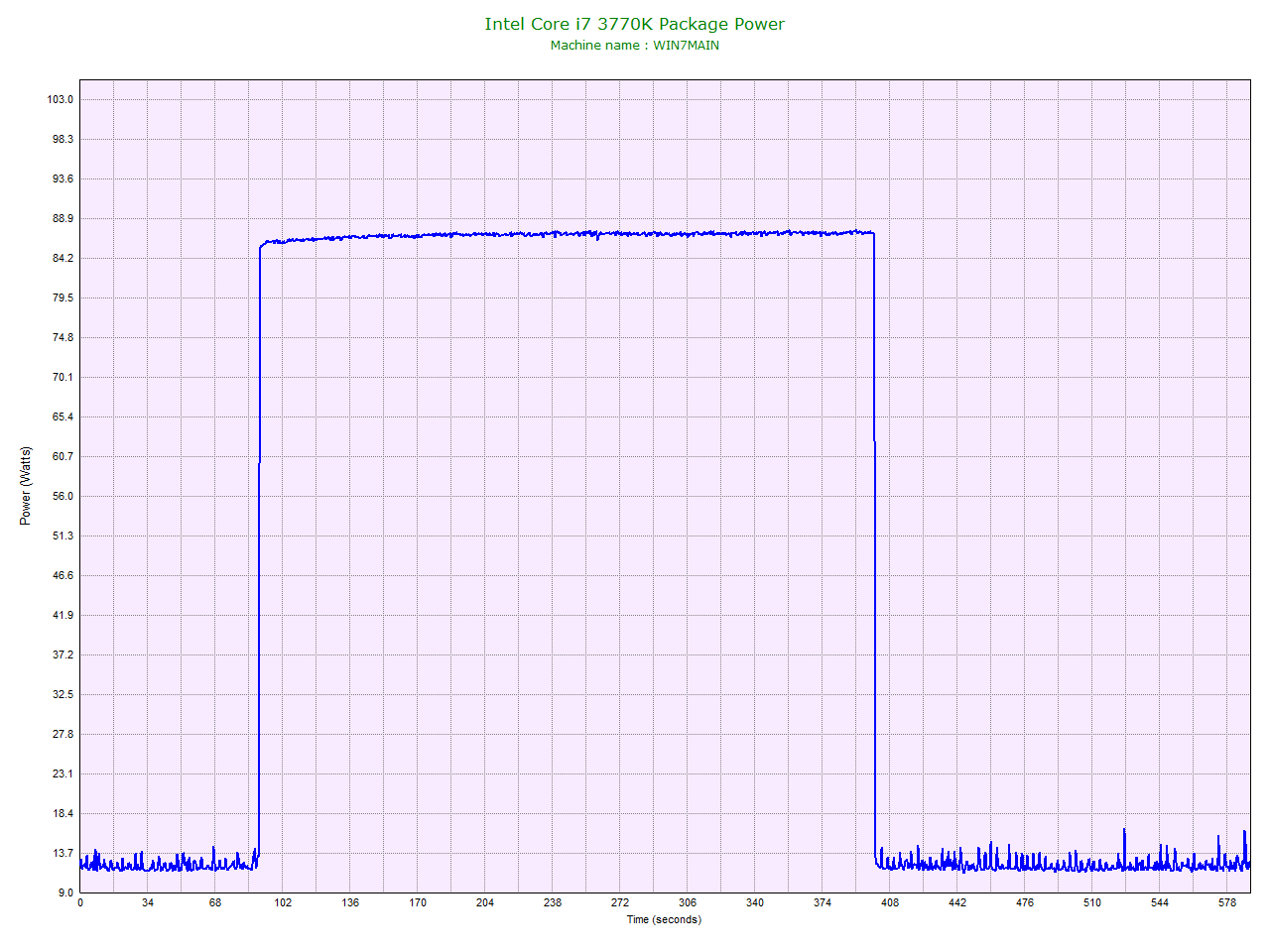Image resolution: width=1270 pixels, height=952 pixels.
Task: Click the y-axis value 37.2
Action: point(63,654)
